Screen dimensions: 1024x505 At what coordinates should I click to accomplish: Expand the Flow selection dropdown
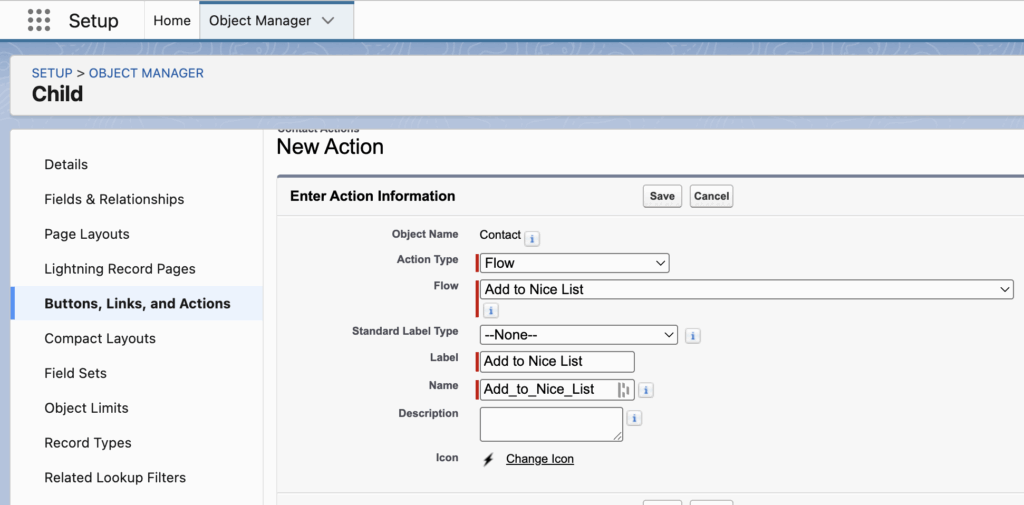[746, 289]
